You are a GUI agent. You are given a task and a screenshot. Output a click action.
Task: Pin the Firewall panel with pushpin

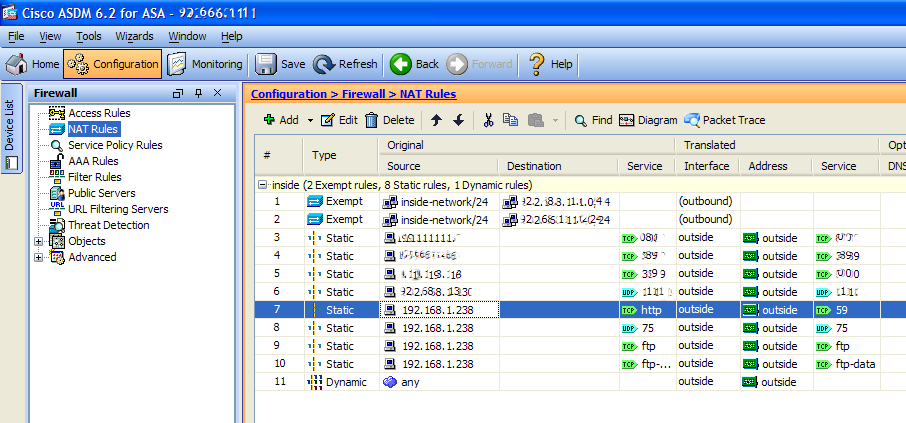coord(198,94)
